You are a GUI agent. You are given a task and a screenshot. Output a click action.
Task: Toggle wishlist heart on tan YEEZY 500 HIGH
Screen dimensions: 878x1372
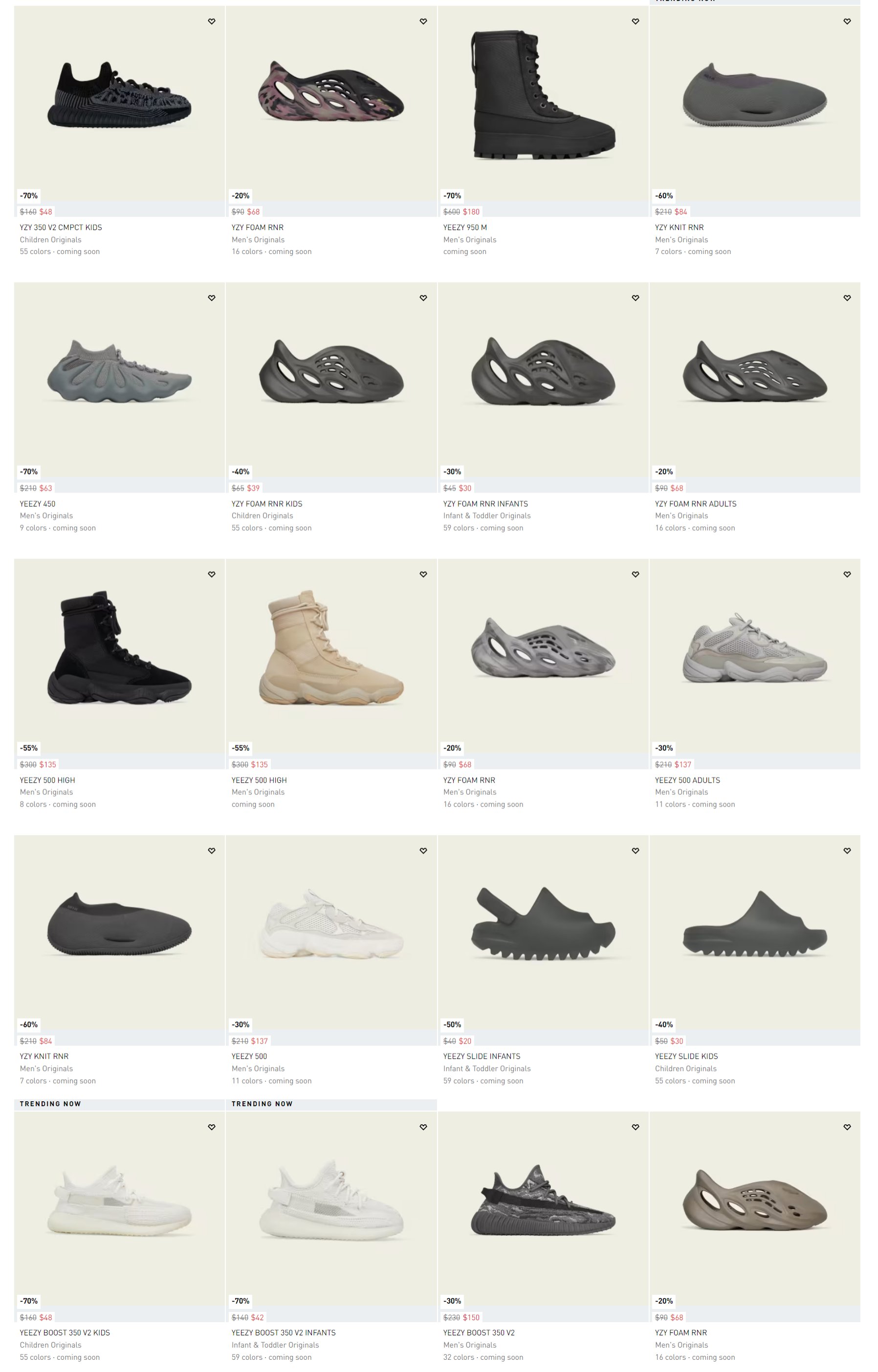[423, 574]
